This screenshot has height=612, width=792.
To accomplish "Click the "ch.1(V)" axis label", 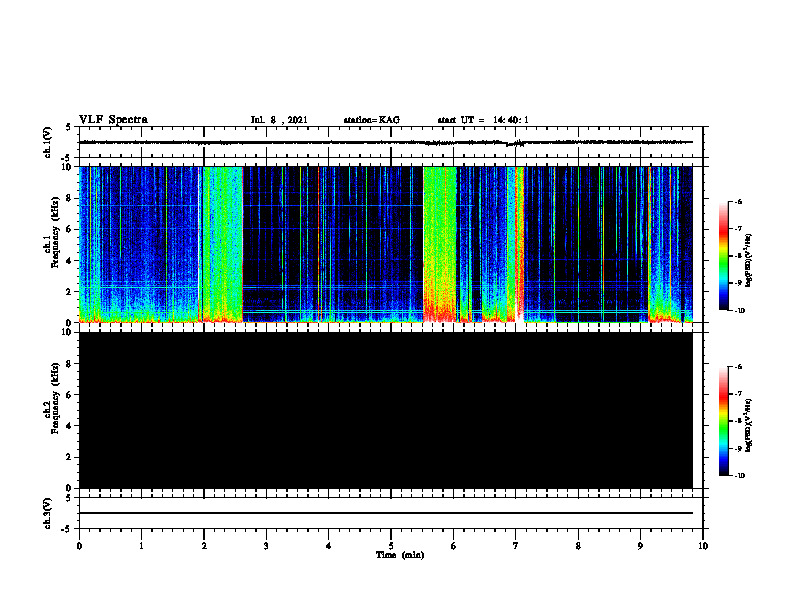I will (x=48, y=142).
